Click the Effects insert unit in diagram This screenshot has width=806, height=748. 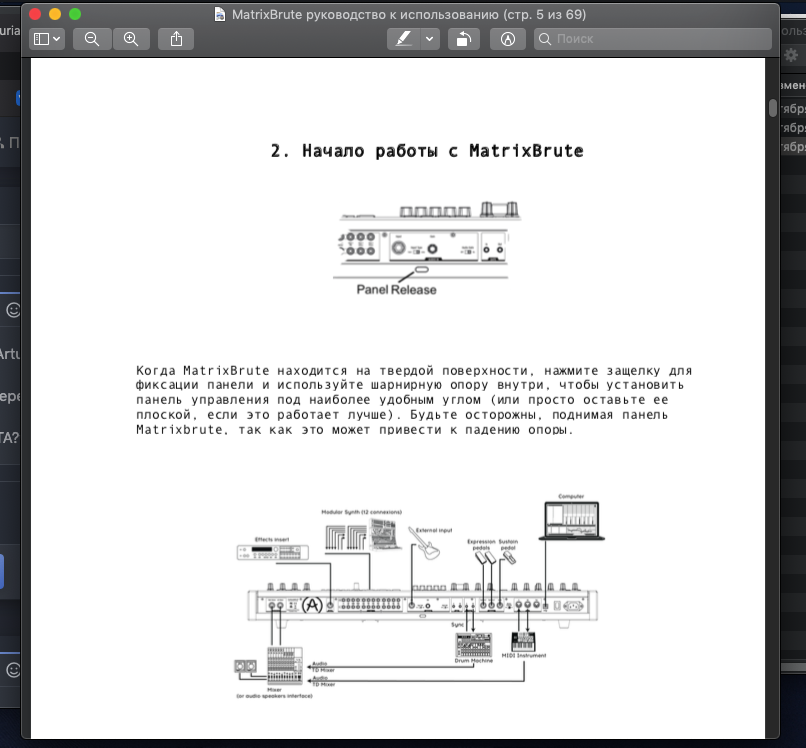click(272, 552)
